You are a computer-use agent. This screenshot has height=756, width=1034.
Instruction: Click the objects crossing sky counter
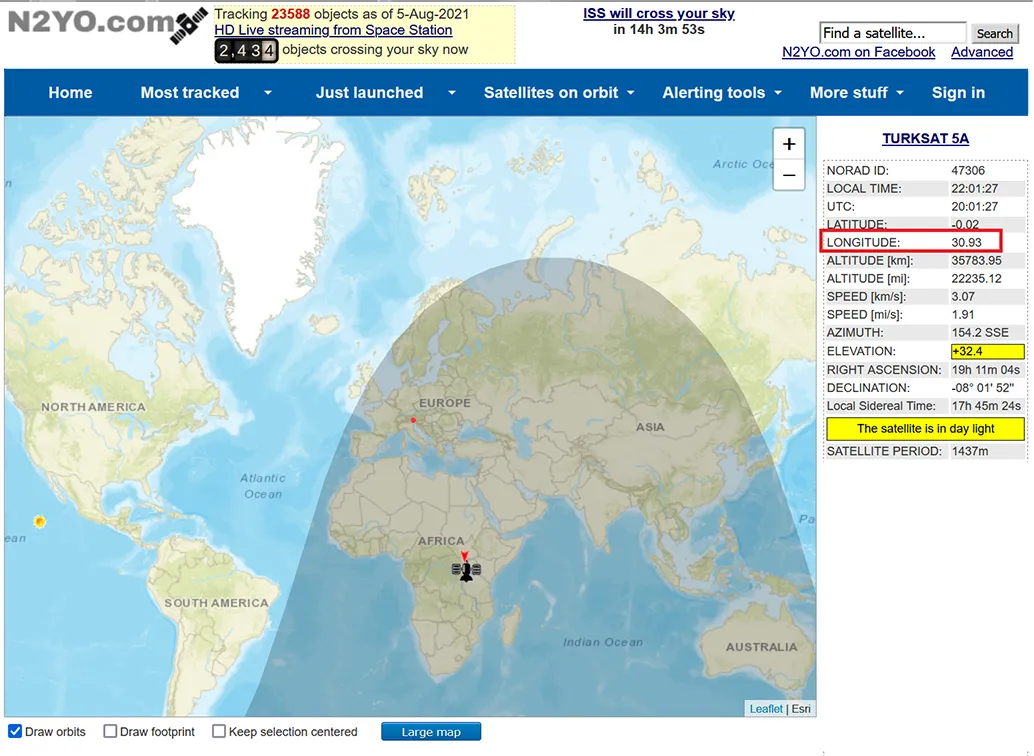(x=246, y=50)
